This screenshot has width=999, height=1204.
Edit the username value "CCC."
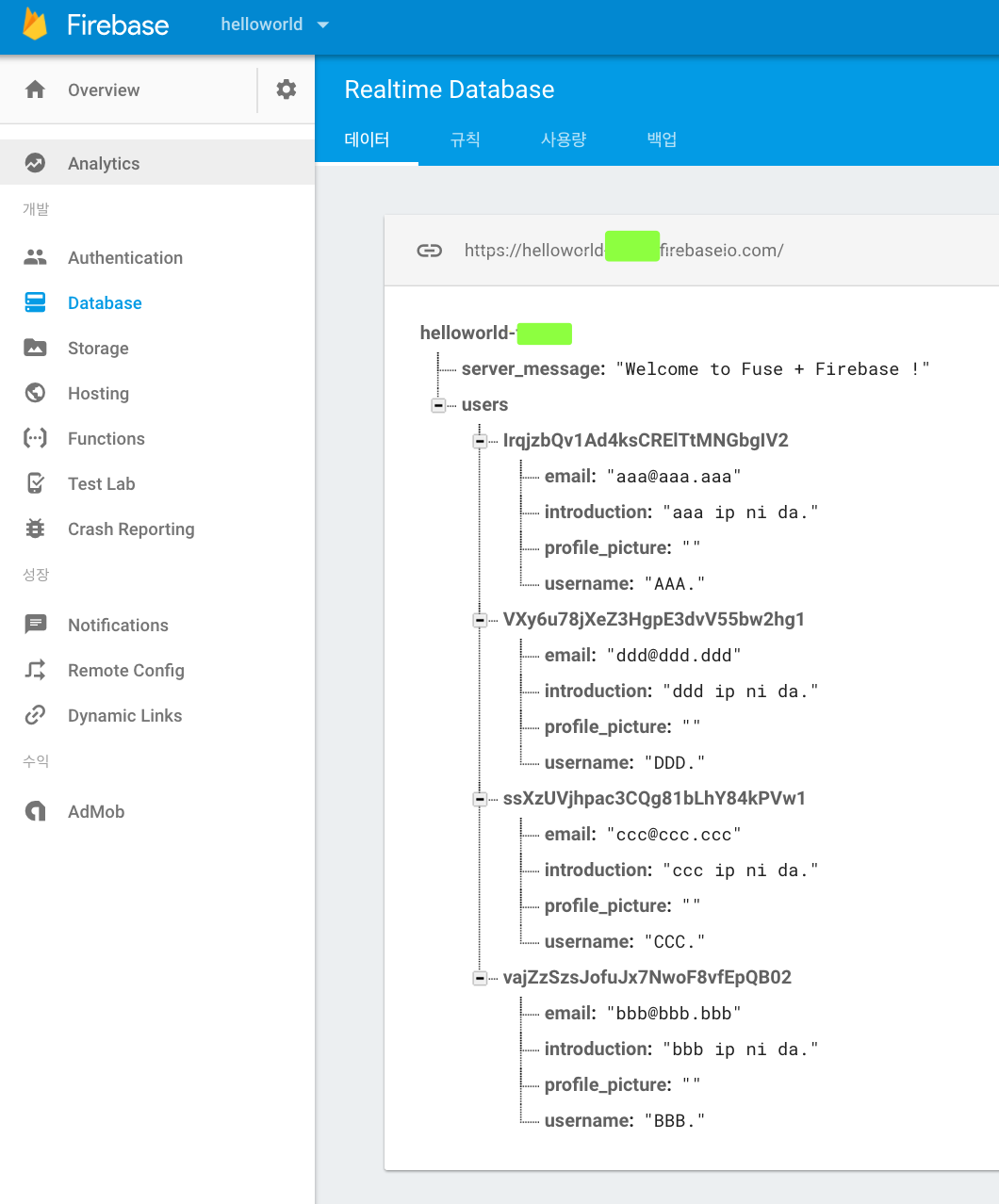[x=675, y=942]
